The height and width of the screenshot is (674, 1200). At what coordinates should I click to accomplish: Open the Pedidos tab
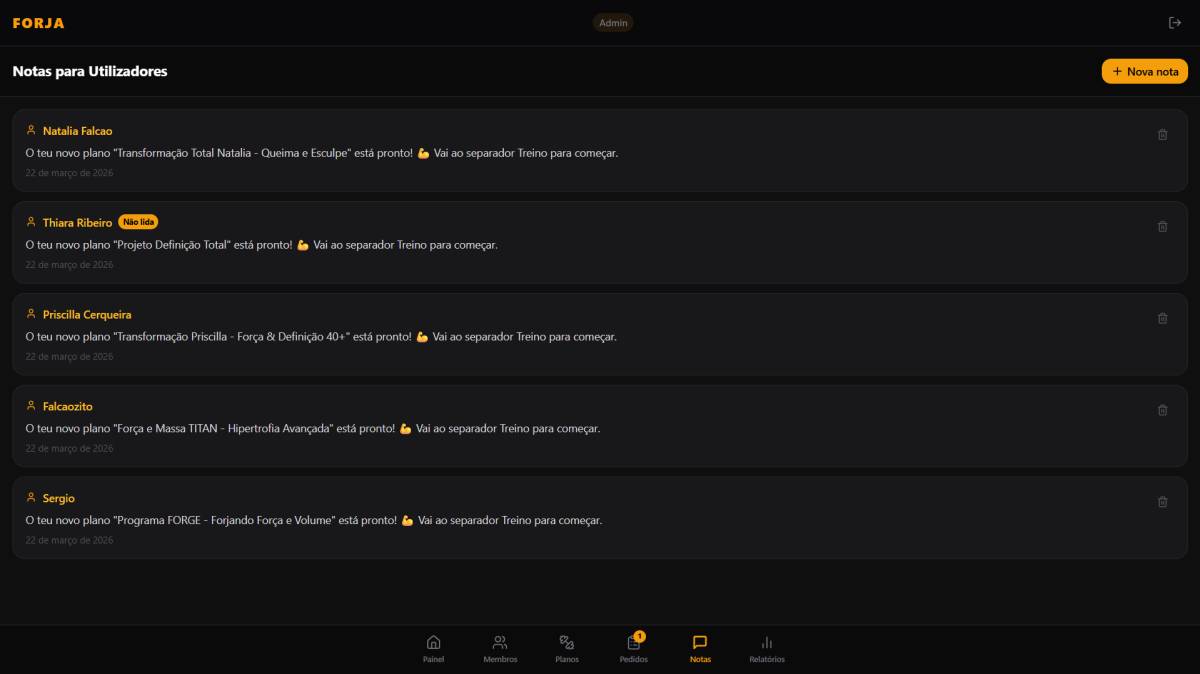(634, 649)
